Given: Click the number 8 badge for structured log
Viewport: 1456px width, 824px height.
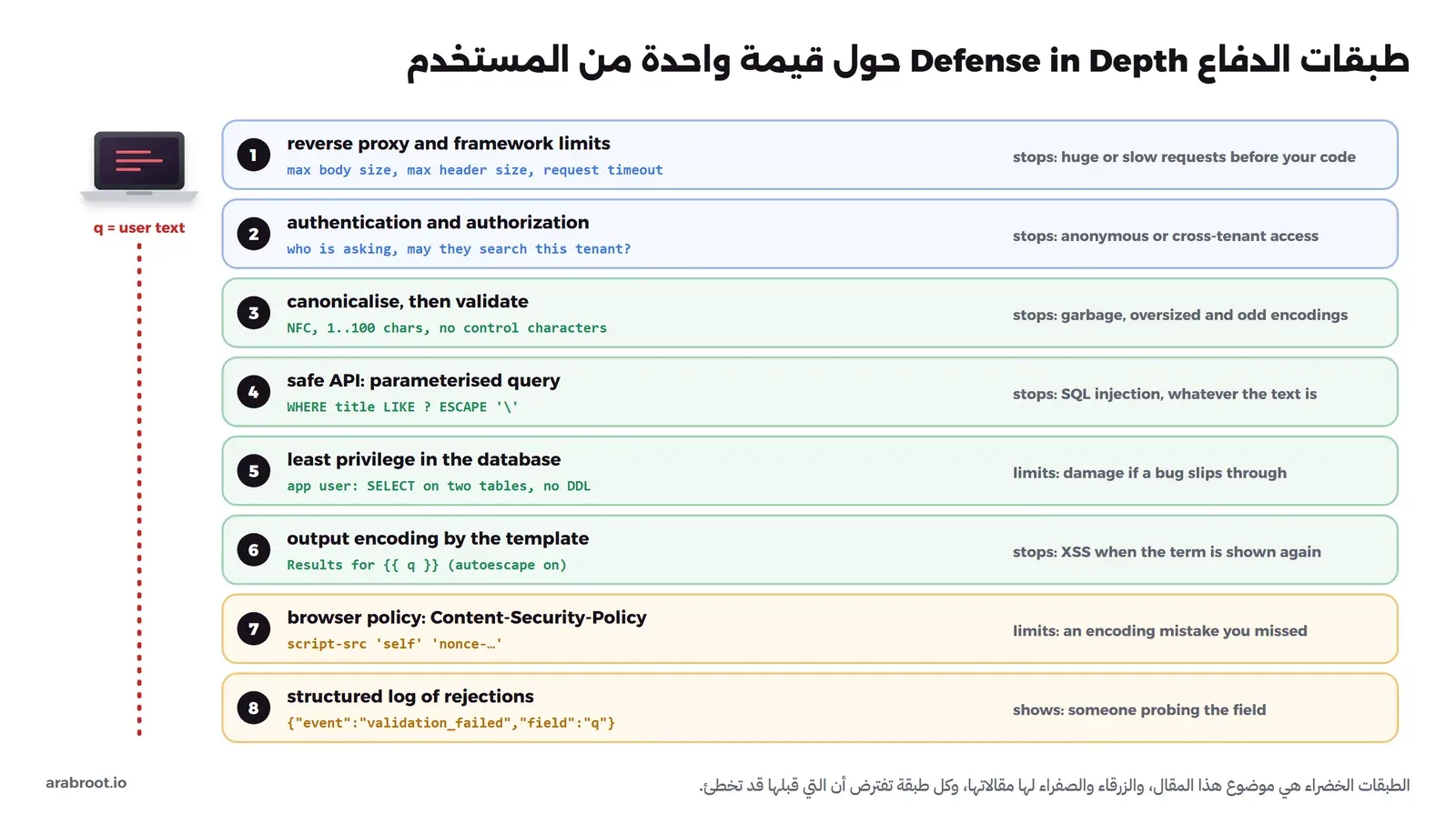Looking at the screenshot, I should pos(254,708).
